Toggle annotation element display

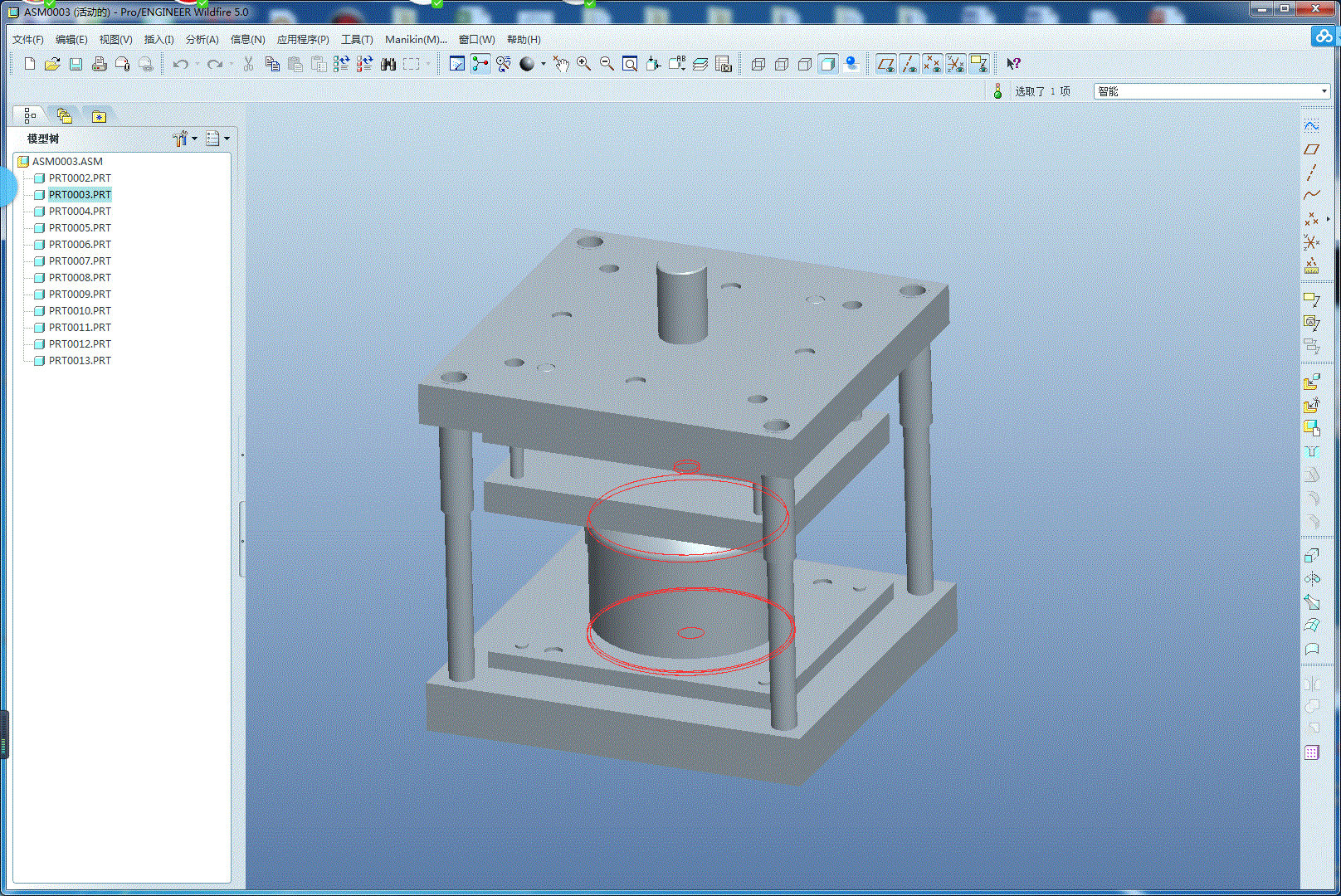(x=979, y=64)
